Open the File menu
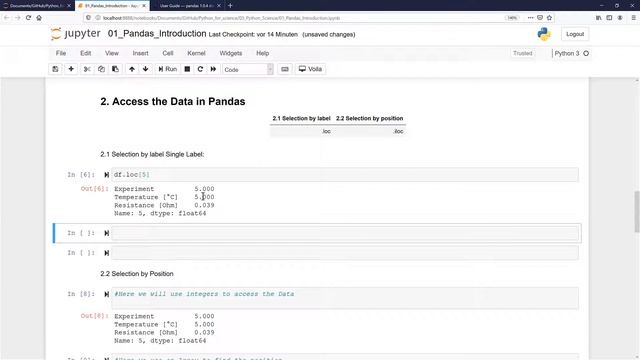Image resolution: width=640 pixels, height=360 pixels. [61, 53]
